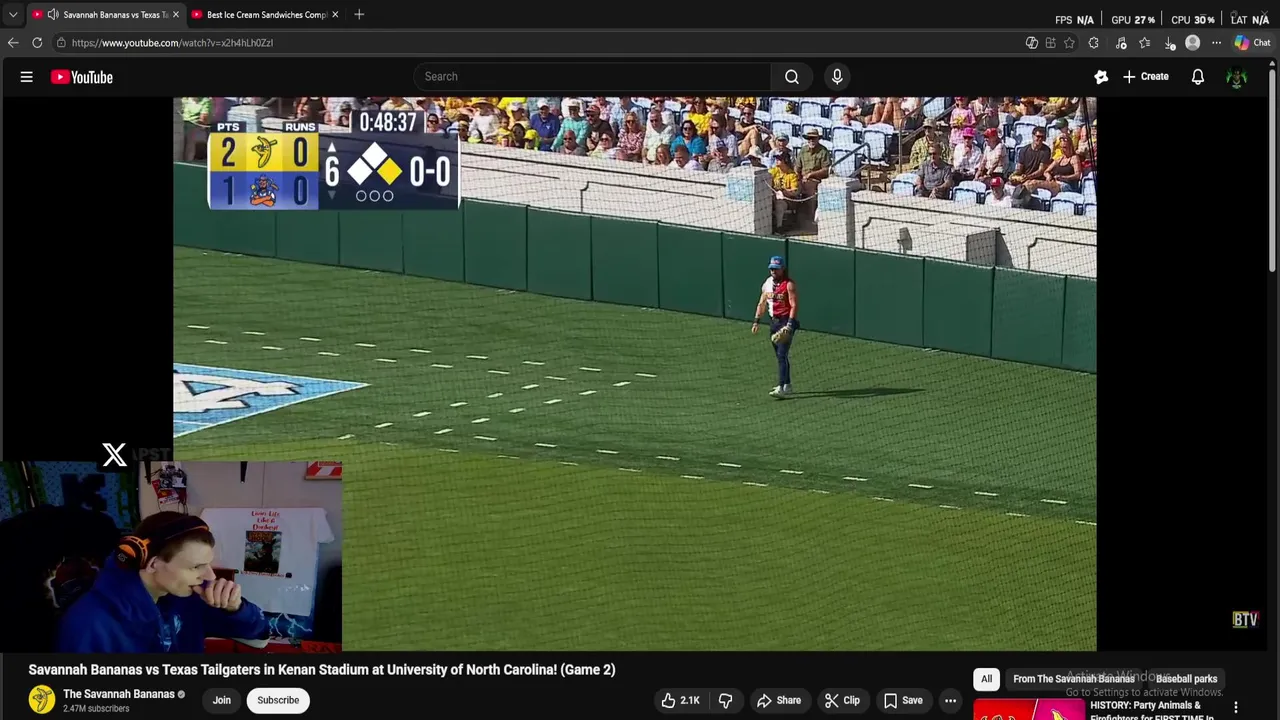Click the 2.47M subscribers text
The width and height of the screenshot is (1280, 720).
pos(96,709)
